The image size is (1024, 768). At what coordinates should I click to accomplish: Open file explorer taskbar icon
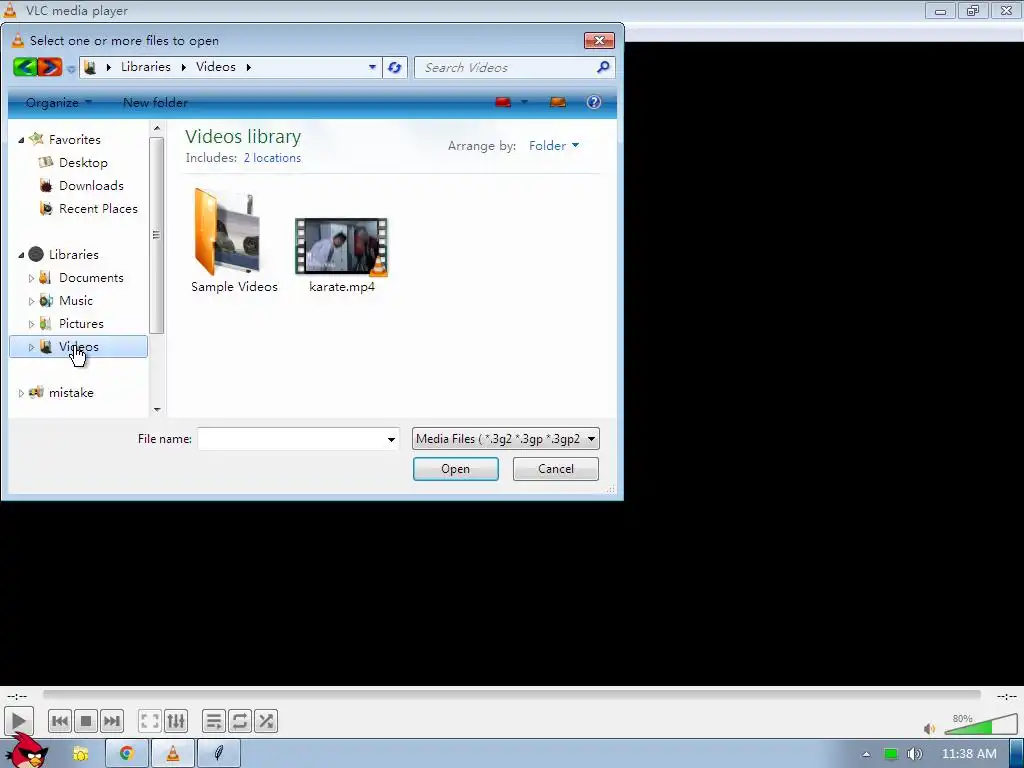81,754
